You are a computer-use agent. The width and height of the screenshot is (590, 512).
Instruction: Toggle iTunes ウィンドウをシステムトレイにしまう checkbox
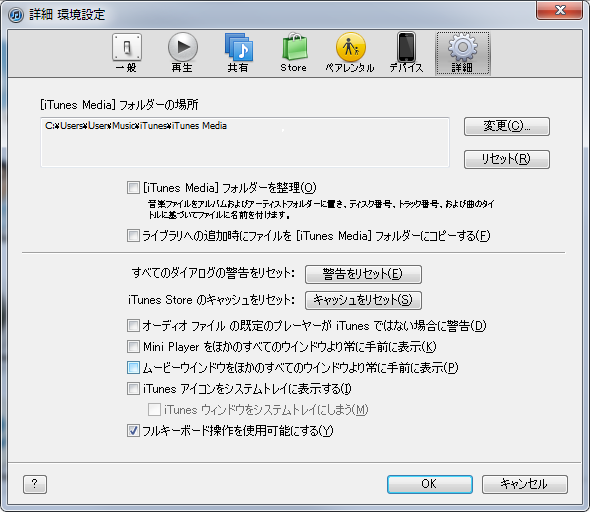[154, 409]
